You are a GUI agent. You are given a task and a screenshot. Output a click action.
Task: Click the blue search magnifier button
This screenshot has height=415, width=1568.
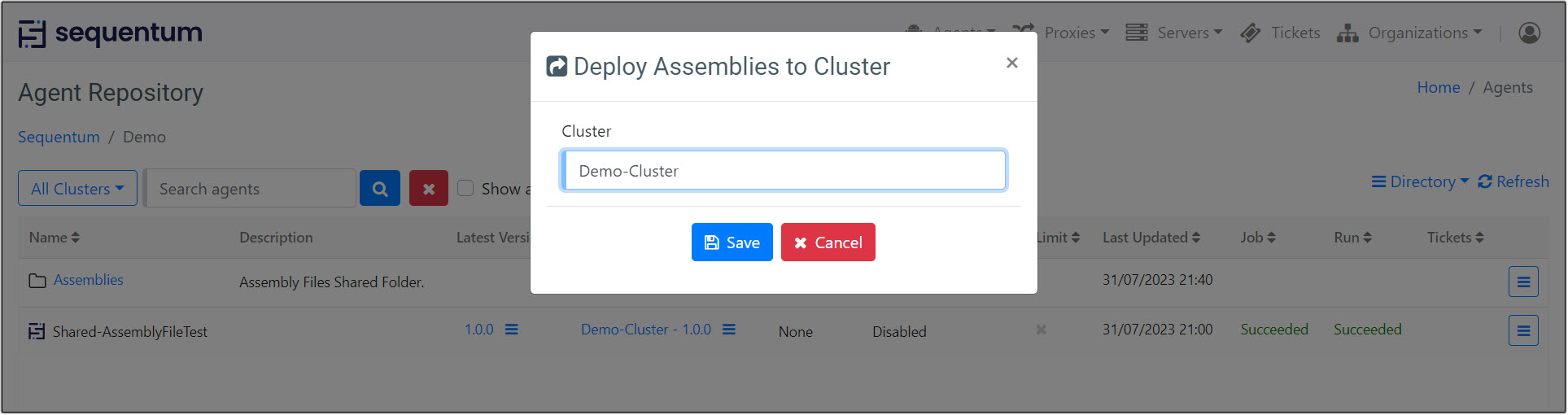[x=380, y=189]
